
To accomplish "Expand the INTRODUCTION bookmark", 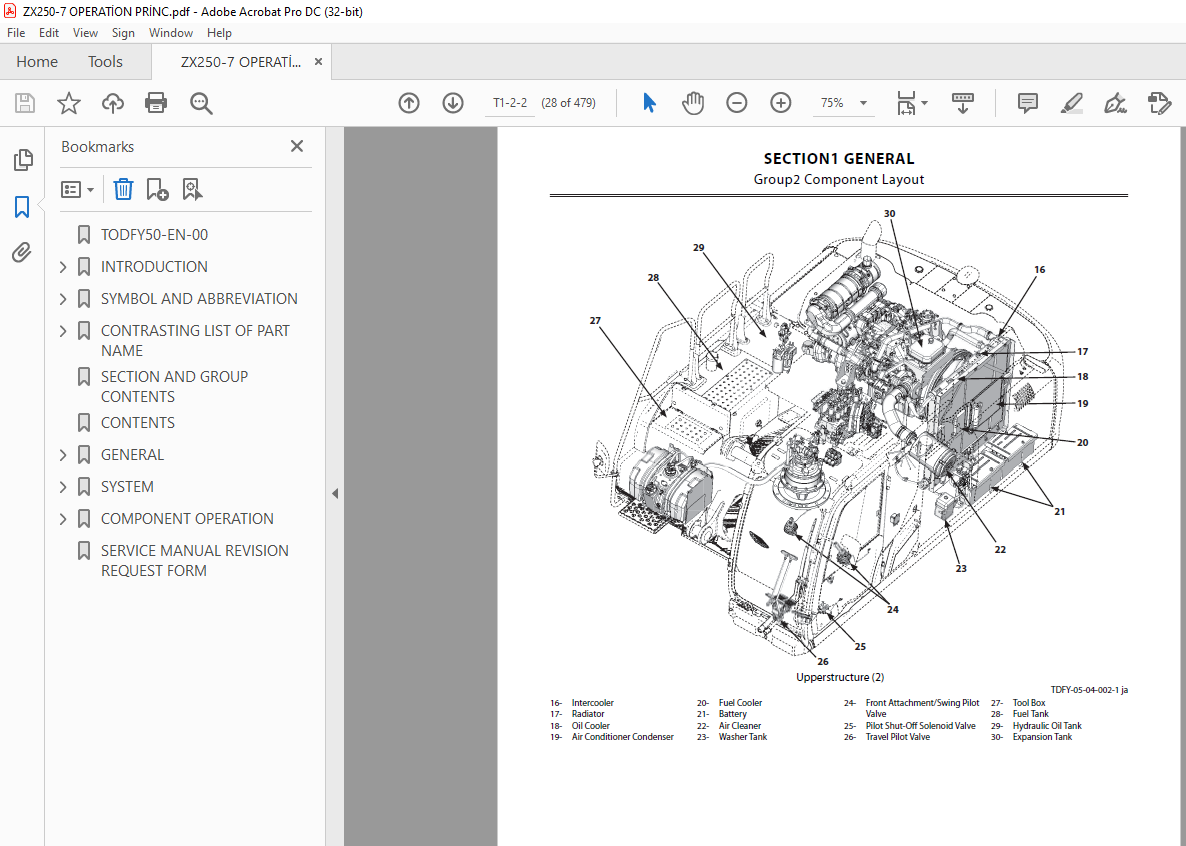I will click(64, 266).
